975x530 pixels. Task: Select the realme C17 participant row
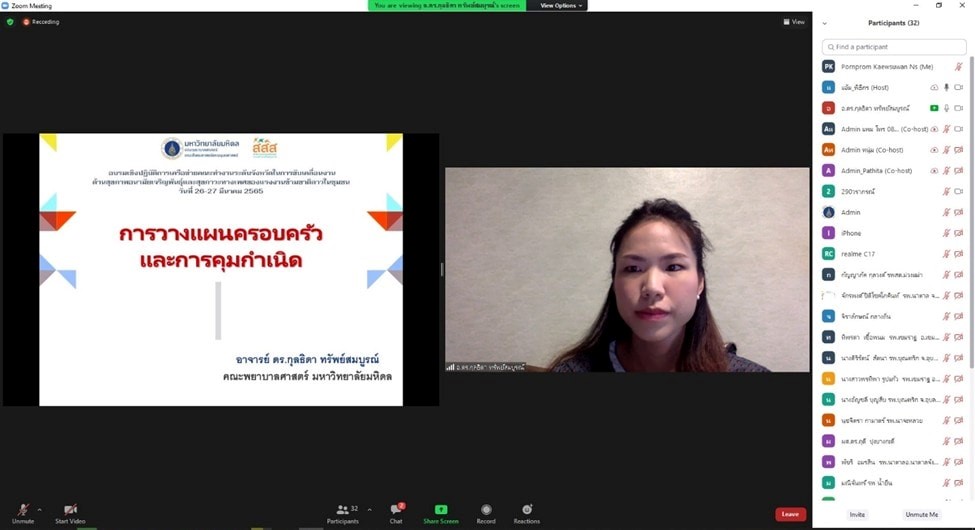coord(894,254)
